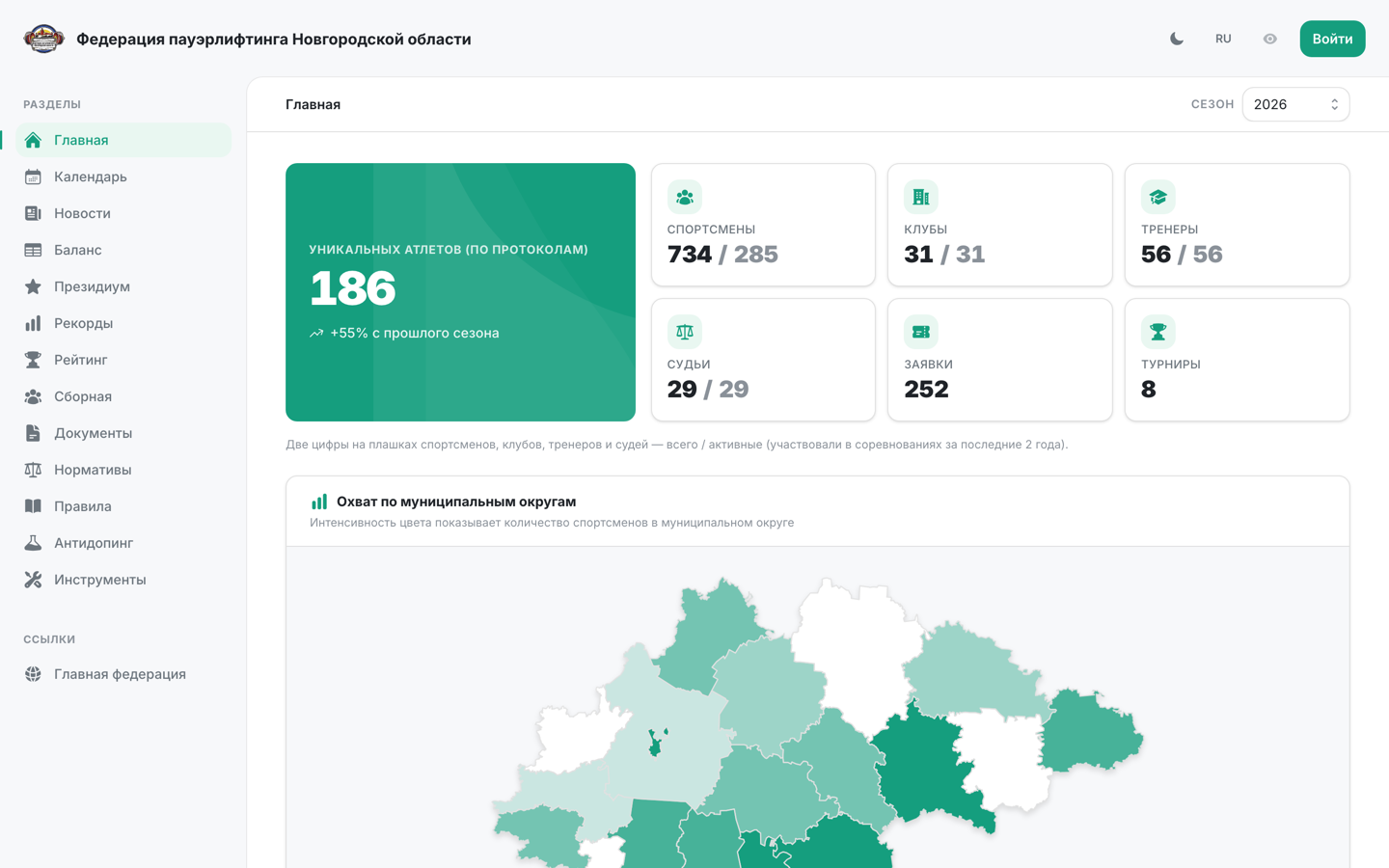The height and width of the screenshot is (868, 1389).
Task: Open the season 2026 dropdown
Action: (1295, 104)
